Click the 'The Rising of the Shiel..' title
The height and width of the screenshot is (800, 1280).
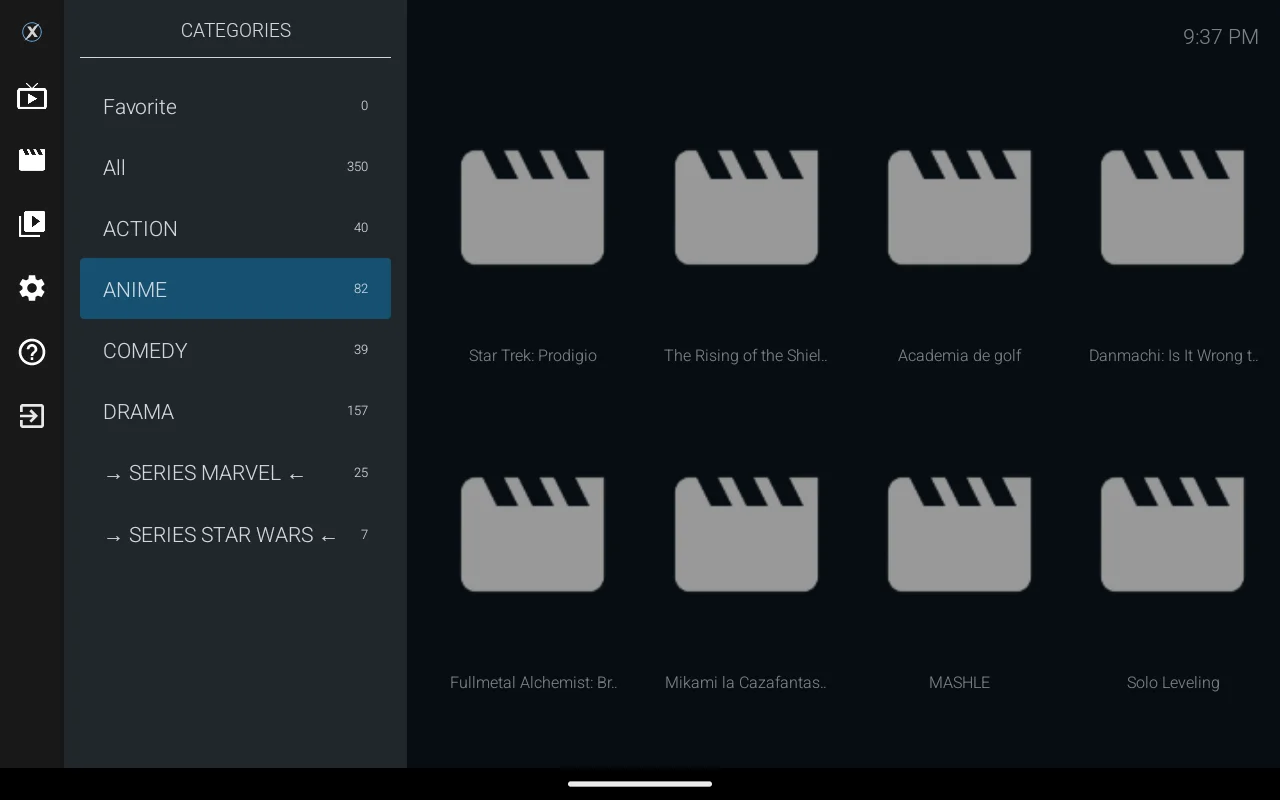pos(746,355)
